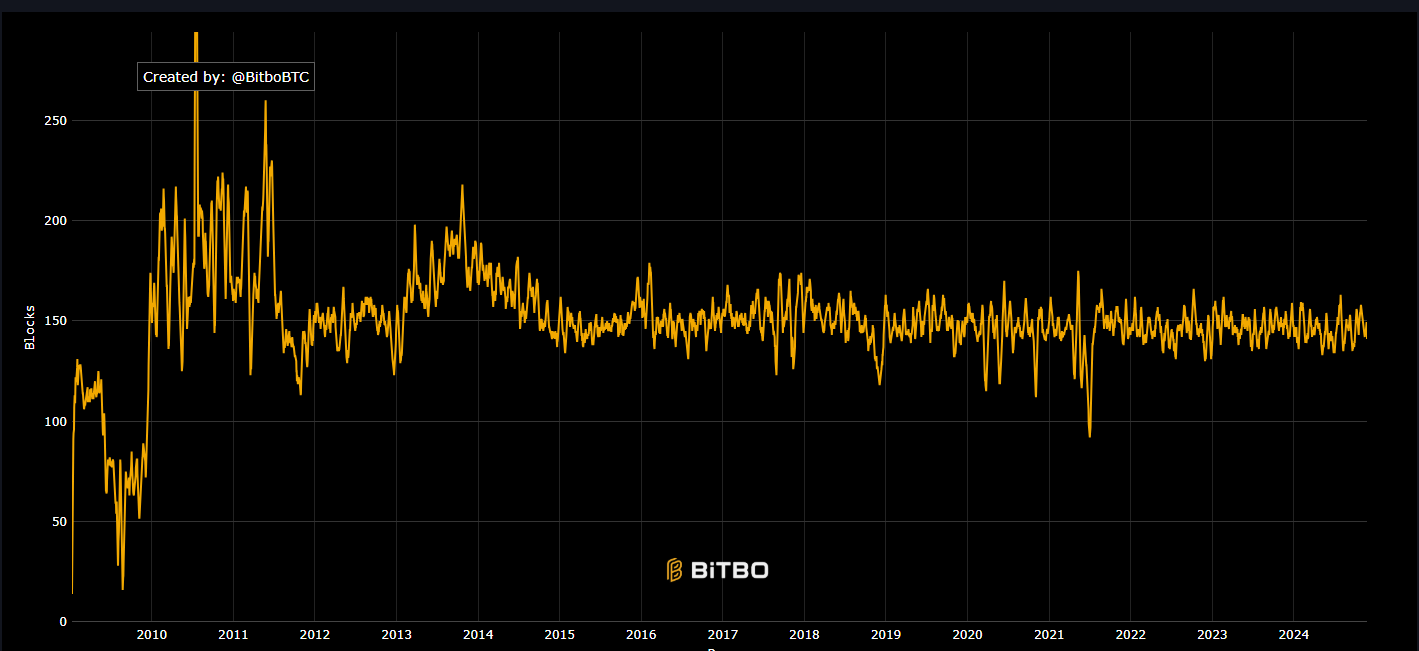
Task: Select the 2011 year label on x-axis
Action: coord(233,634)
